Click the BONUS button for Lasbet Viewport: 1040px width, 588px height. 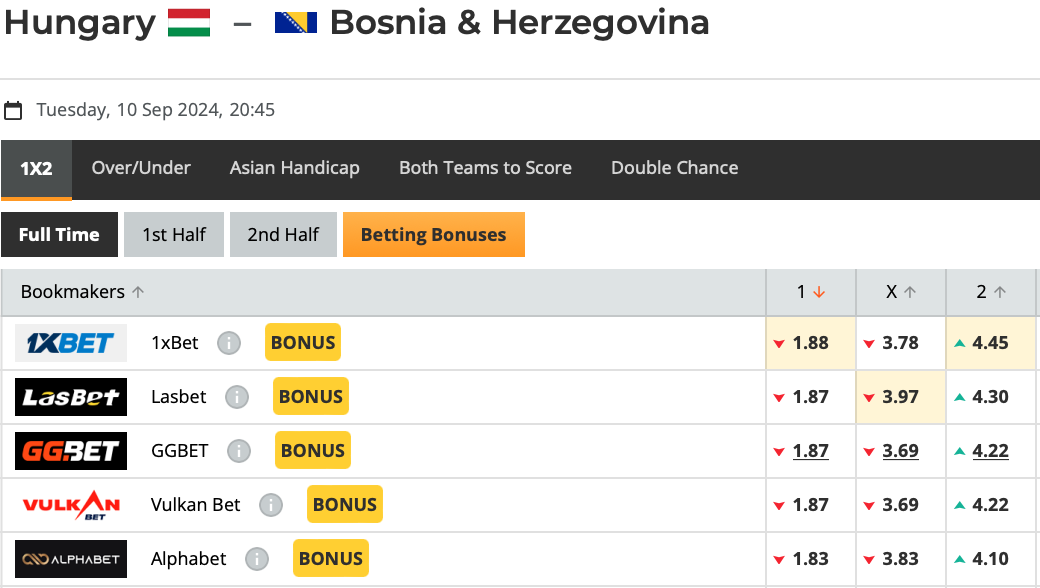[x=311, y=396]
